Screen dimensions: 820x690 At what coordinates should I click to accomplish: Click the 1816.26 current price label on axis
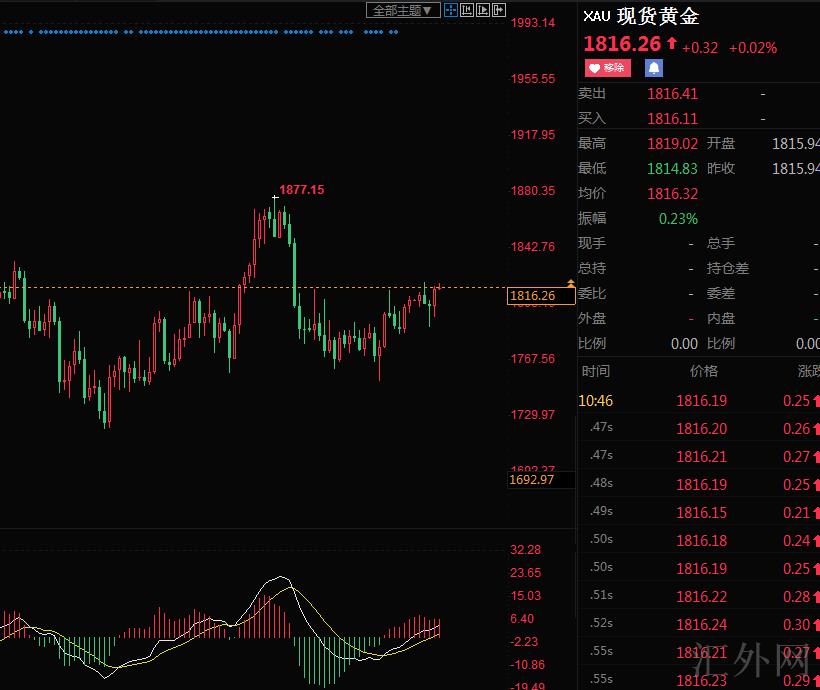click(532, 296)
